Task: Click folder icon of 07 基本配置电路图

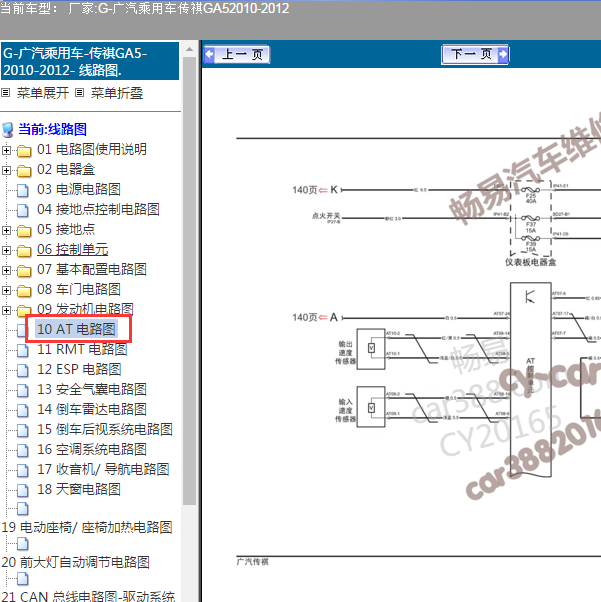Action: tap(24, 271)
